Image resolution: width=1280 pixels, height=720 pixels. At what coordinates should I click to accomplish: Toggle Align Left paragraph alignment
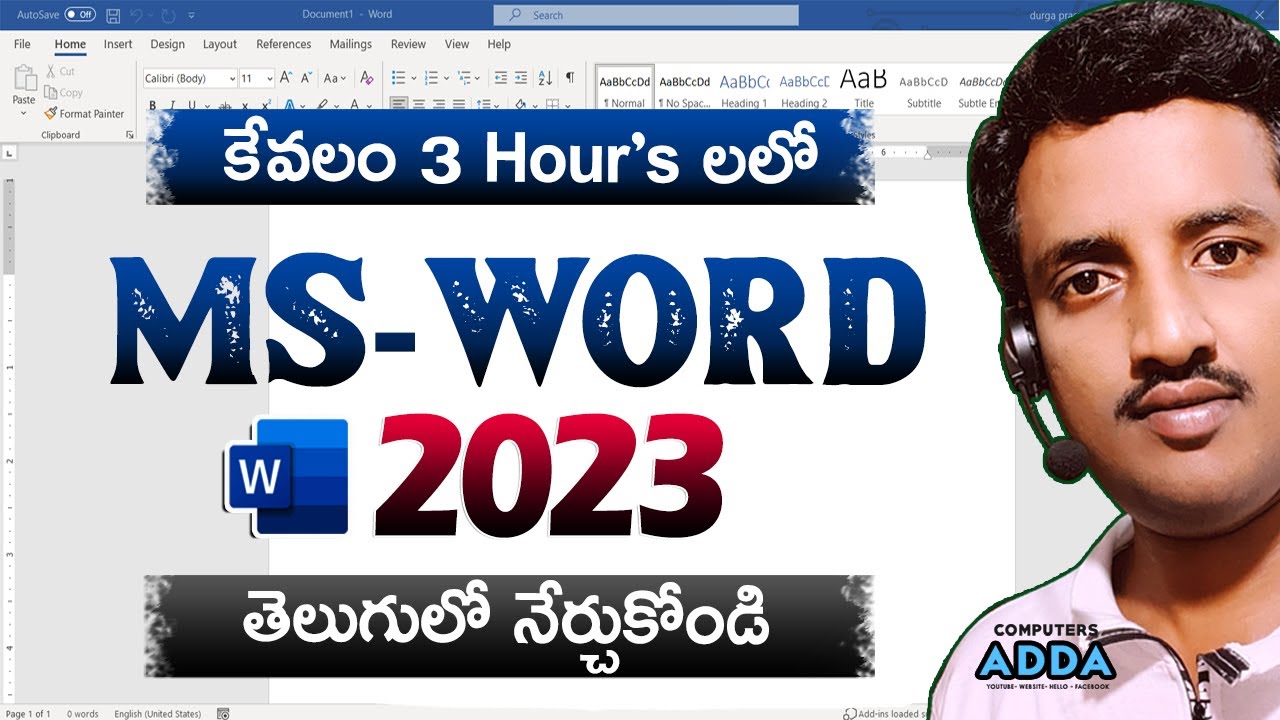click(x=398, y=104)
